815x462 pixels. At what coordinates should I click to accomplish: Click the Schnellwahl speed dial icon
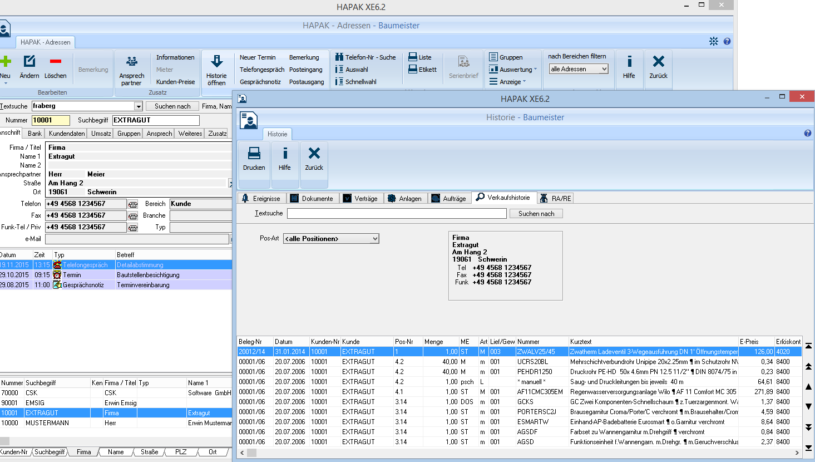[x=339, y=82]
